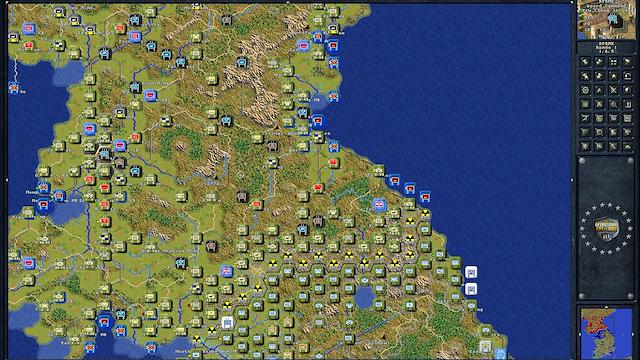Screen dimensions: 640x360
Task: Click the oval eye-shaped icon in the bottom command row
Action: click(627, 146)
